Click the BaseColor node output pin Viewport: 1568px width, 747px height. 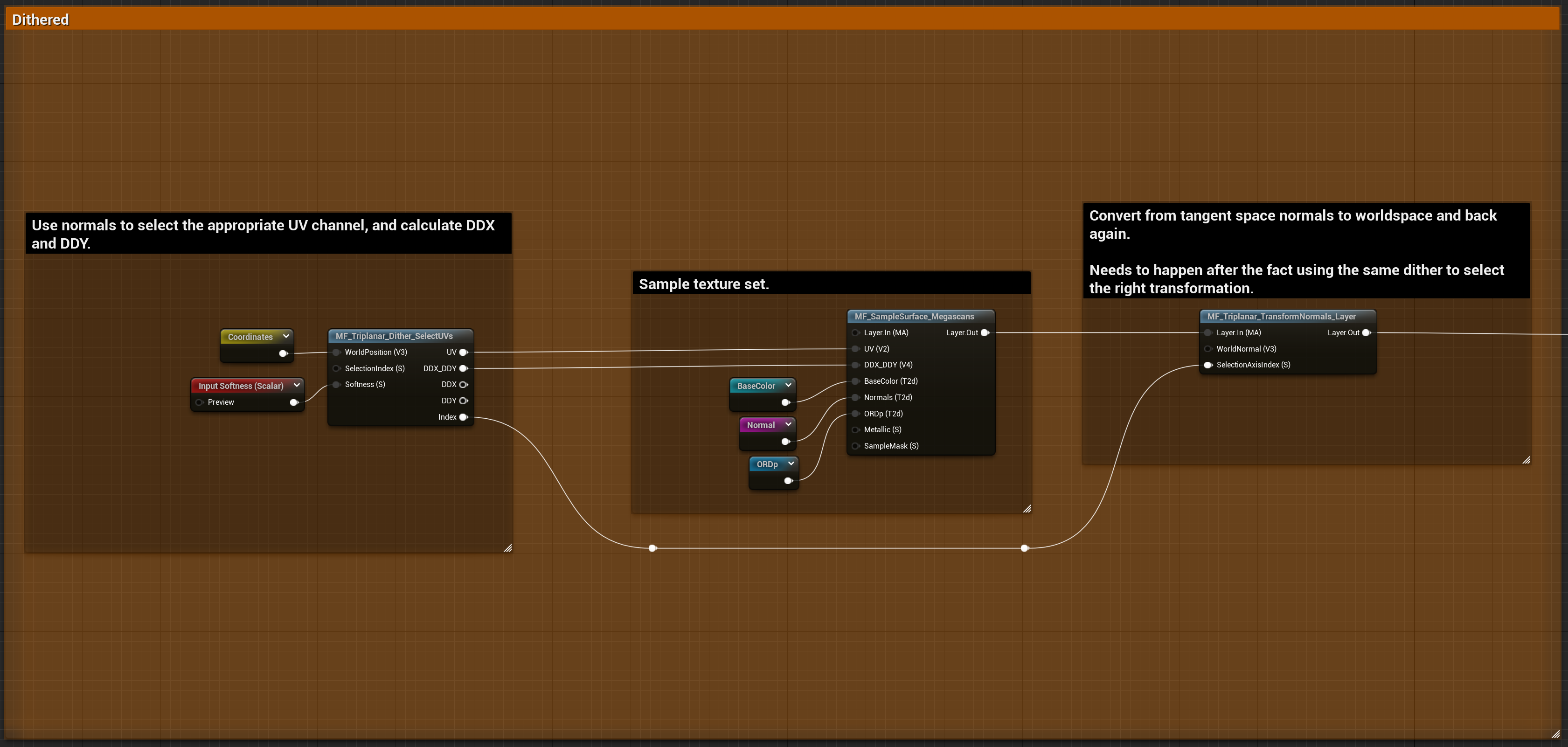pyautogui.click(x=786, y=402)
